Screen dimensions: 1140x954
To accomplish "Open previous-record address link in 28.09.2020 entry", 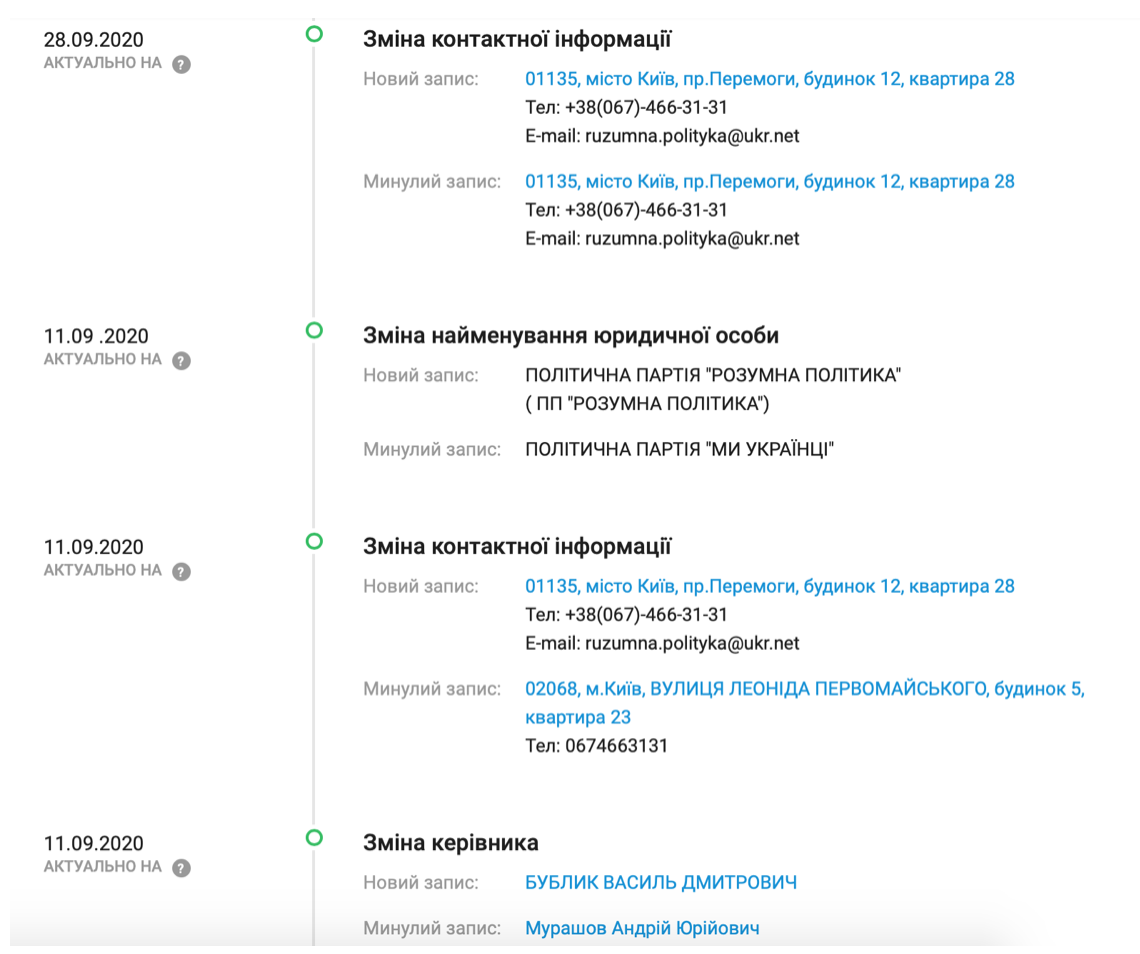I will click(x=769, y=182).
